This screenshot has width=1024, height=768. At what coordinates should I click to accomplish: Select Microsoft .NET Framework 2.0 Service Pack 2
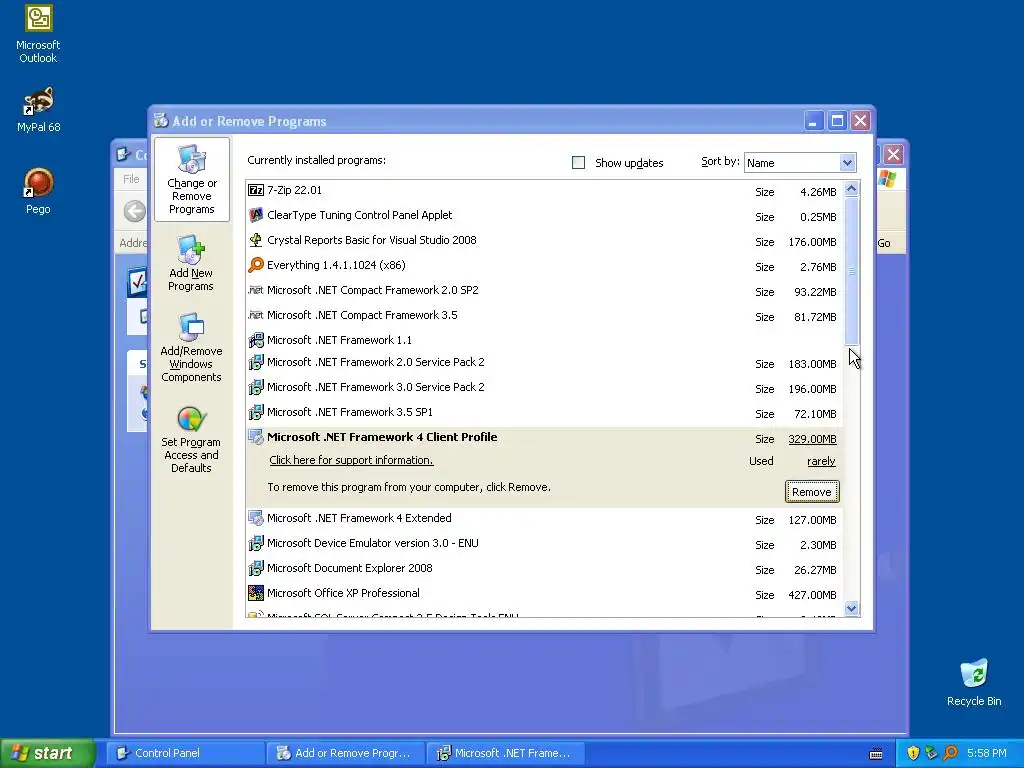pos(545,362)
